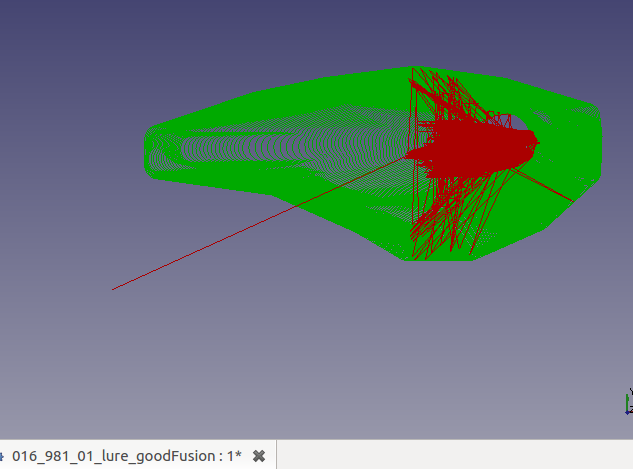Viewport: 633px width, 469px height.
Task: Click the document icon on the tab
Action: coord(2,455)
